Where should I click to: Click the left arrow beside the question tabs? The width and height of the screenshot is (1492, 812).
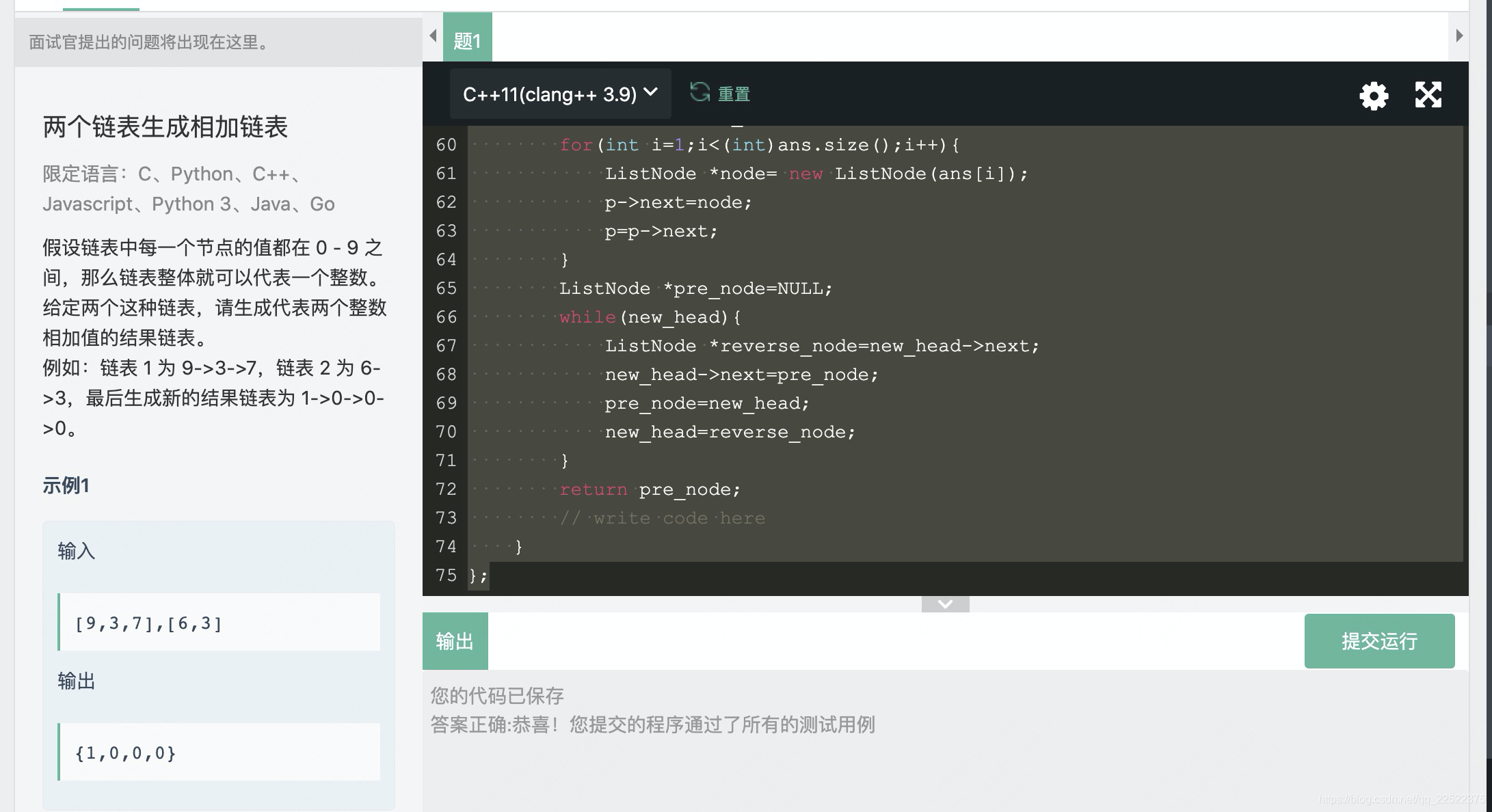(x=433, y=36)
